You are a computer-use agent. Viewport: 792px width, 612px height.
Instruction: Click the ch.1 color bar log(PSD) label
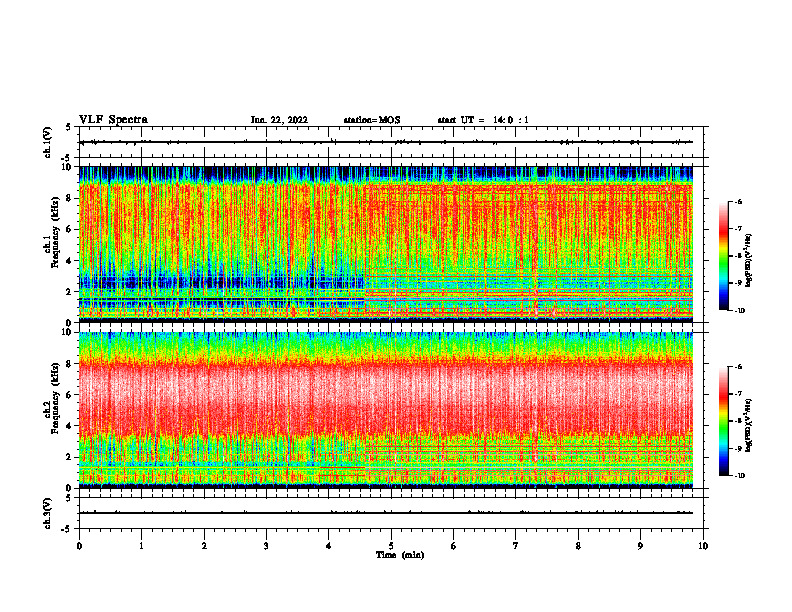click(x=749, y=261)
